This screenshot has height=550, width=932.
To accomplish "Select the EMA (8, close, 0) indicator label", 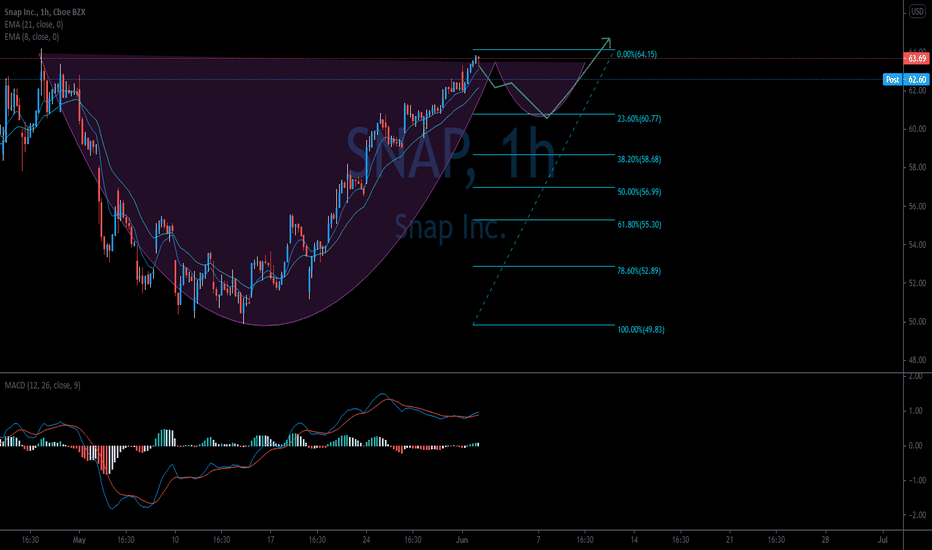I will 32,37.
